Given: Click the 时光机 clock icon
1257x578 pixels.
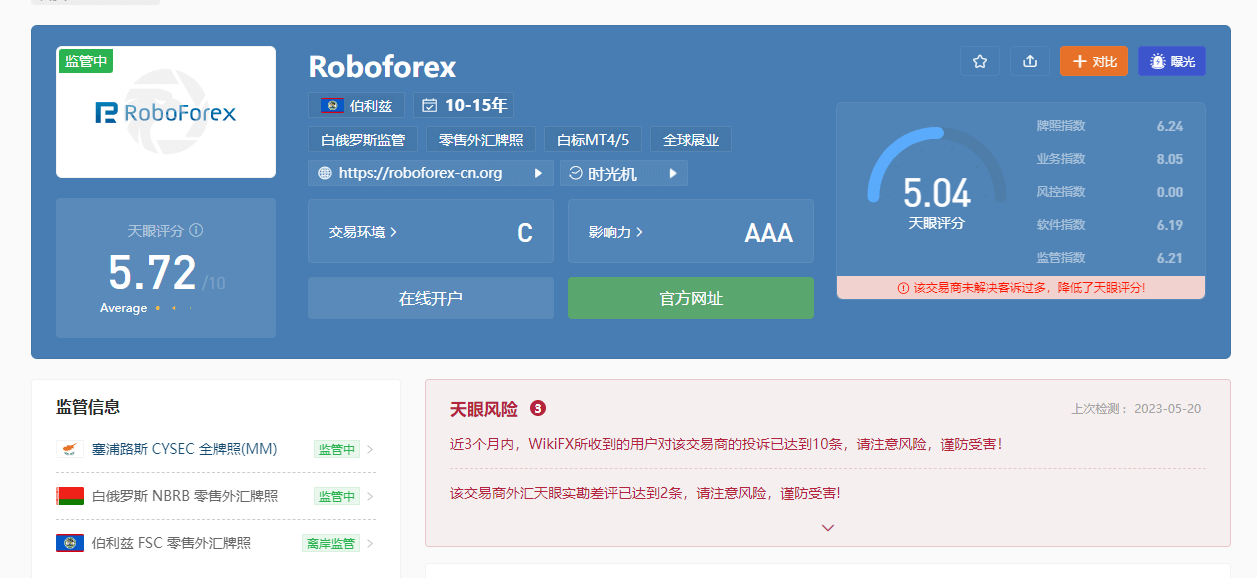Looking at the screenshot, I should [x=576, y=173].
